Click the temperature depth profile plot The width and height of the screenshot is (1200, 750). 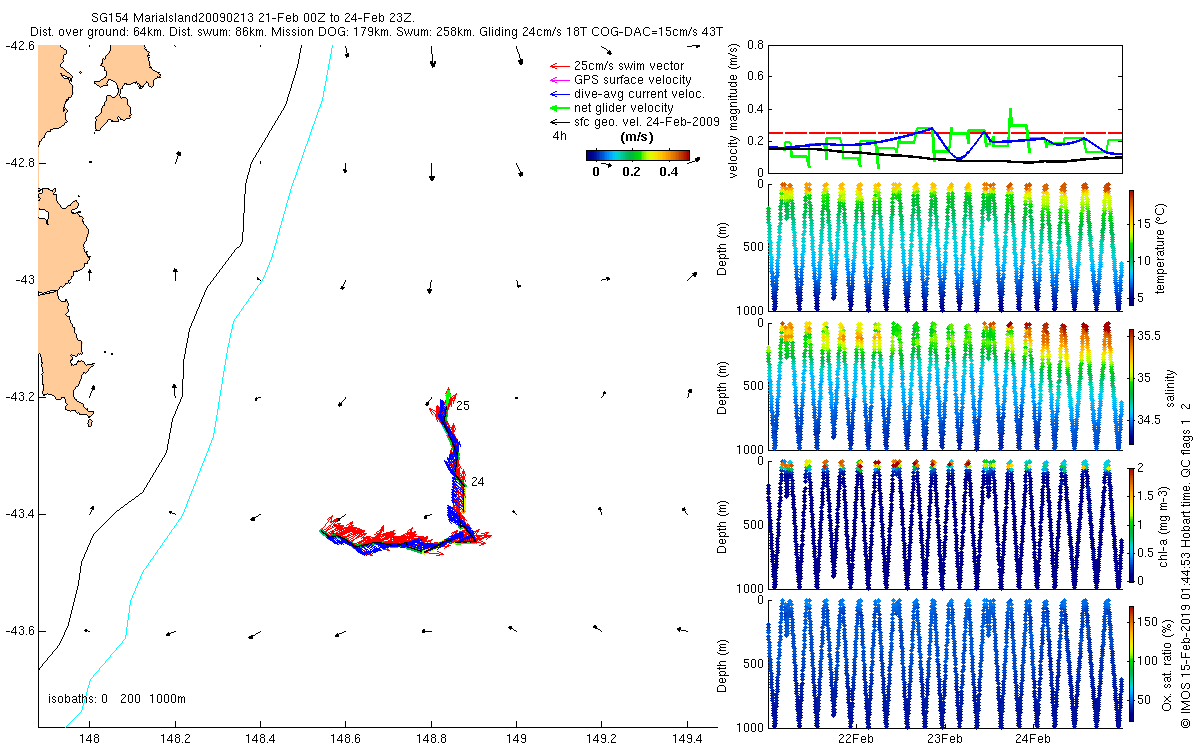pyautogui.click(x=944, y=247)
